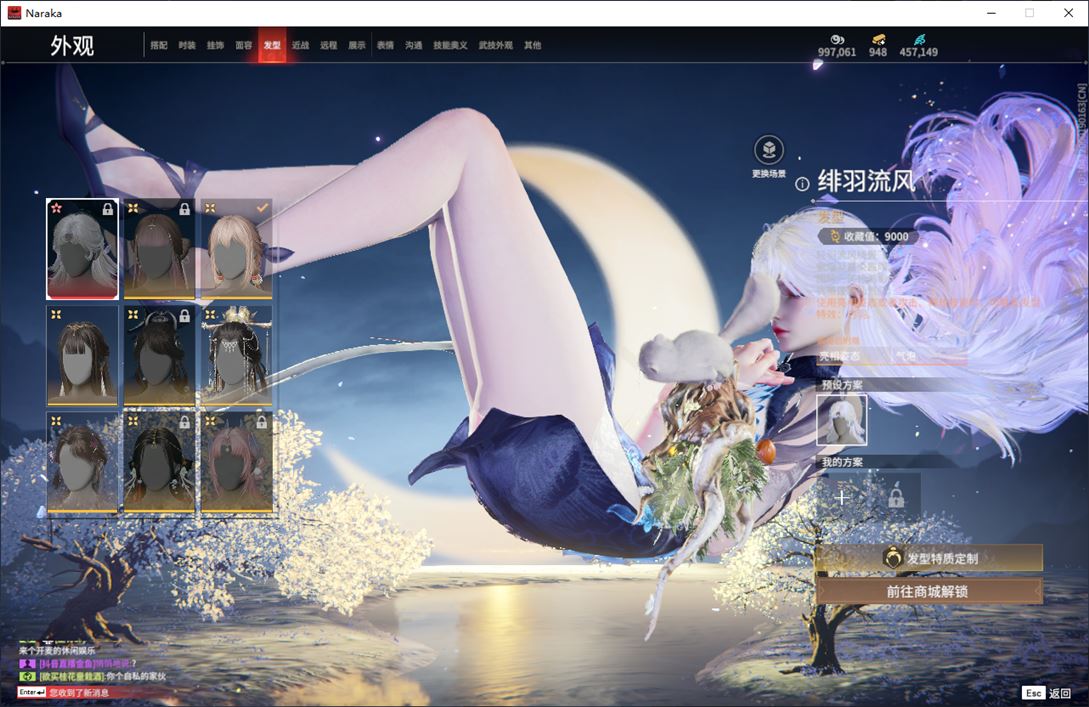Open the 时装 tab
The height and width of the screenshot is (707, 1089).
[x=187, y=46]
